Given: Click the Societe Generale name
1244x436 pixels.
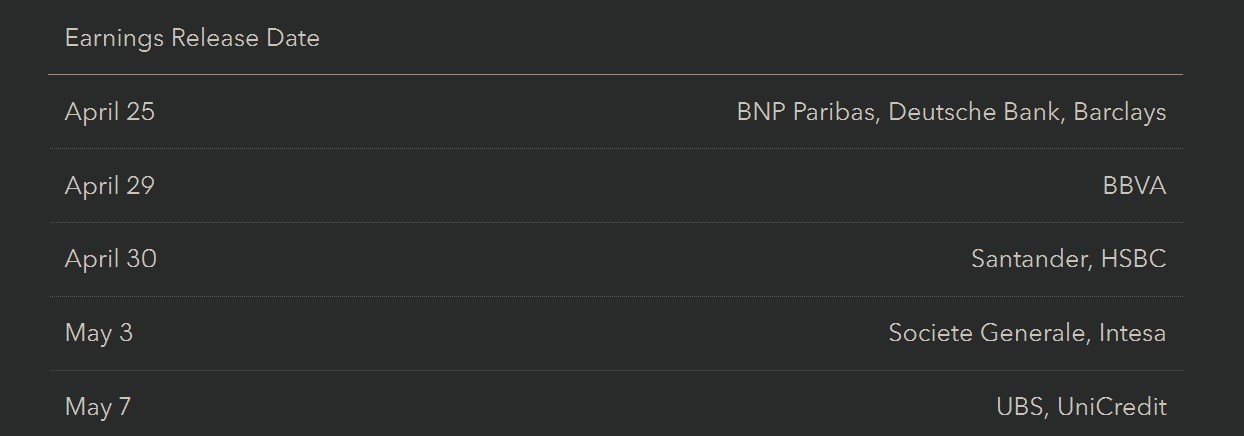Looking at the screenshot, I should tap(985, 333).
